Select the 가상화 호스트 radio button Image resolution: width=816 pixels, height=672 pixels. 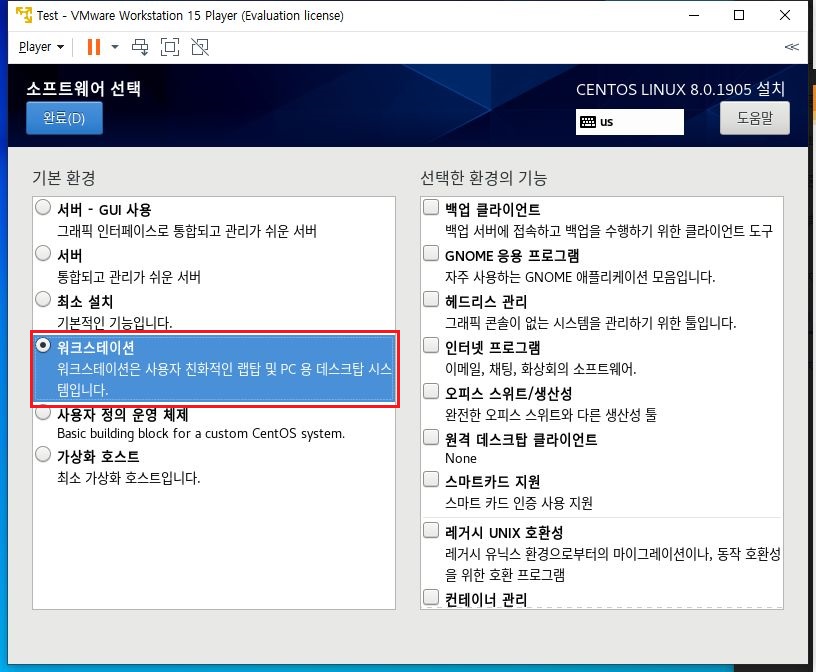(43, 454)
